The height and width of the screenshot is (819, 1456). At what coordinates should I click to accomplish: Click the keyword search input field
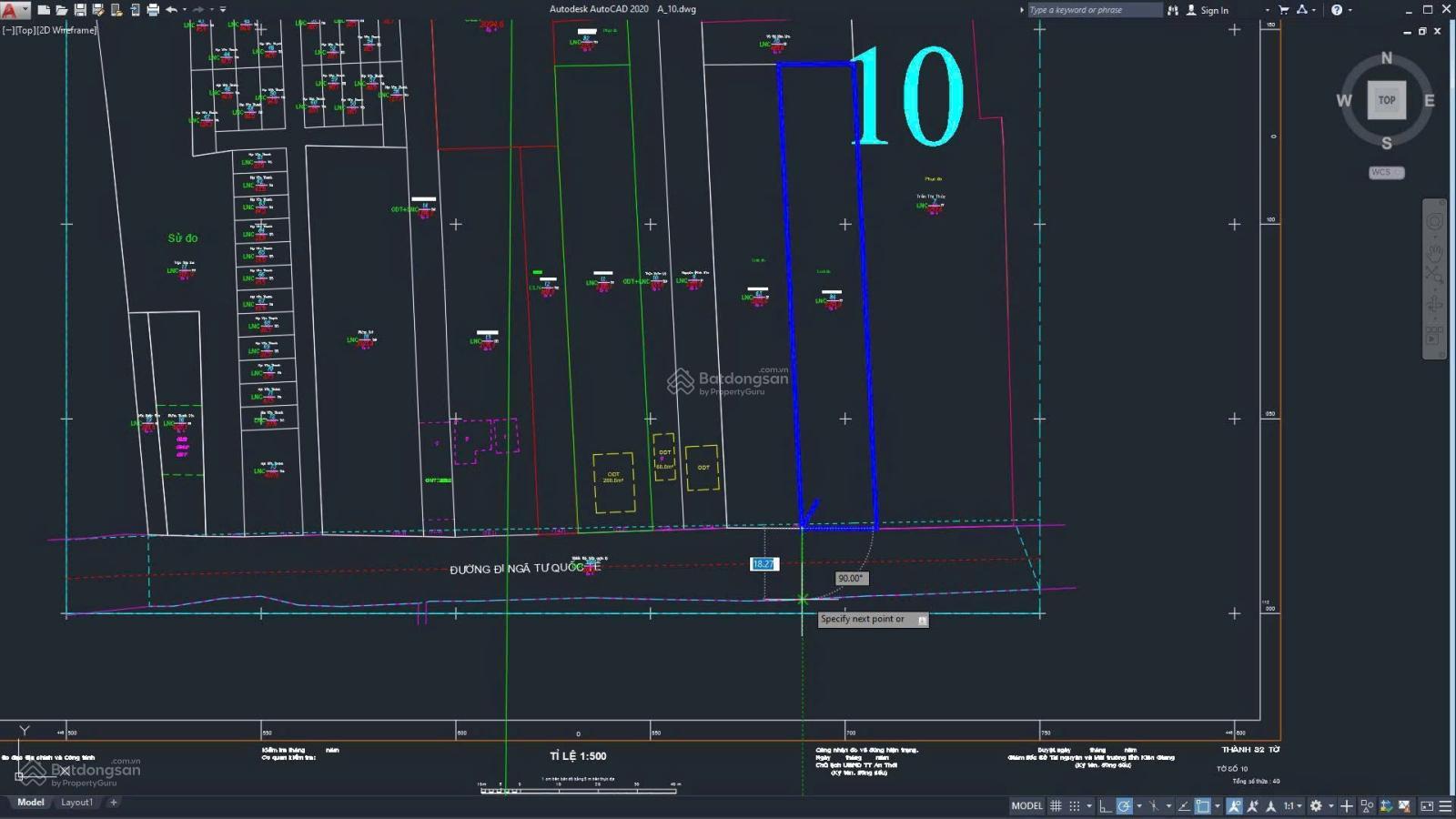1092,10
